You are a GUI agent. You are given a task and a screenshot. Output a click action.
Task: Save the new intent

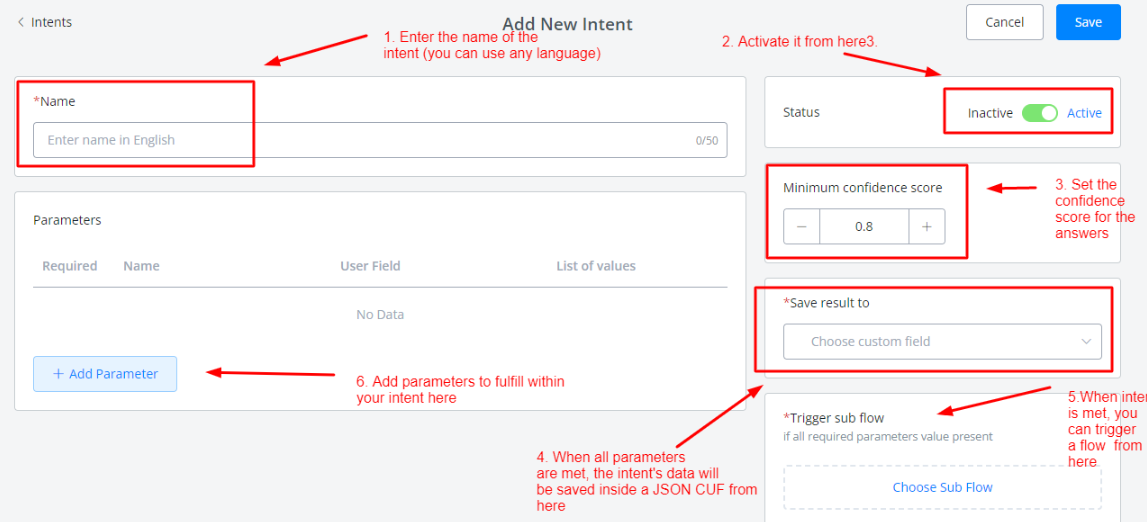[x=1088, y=22]
